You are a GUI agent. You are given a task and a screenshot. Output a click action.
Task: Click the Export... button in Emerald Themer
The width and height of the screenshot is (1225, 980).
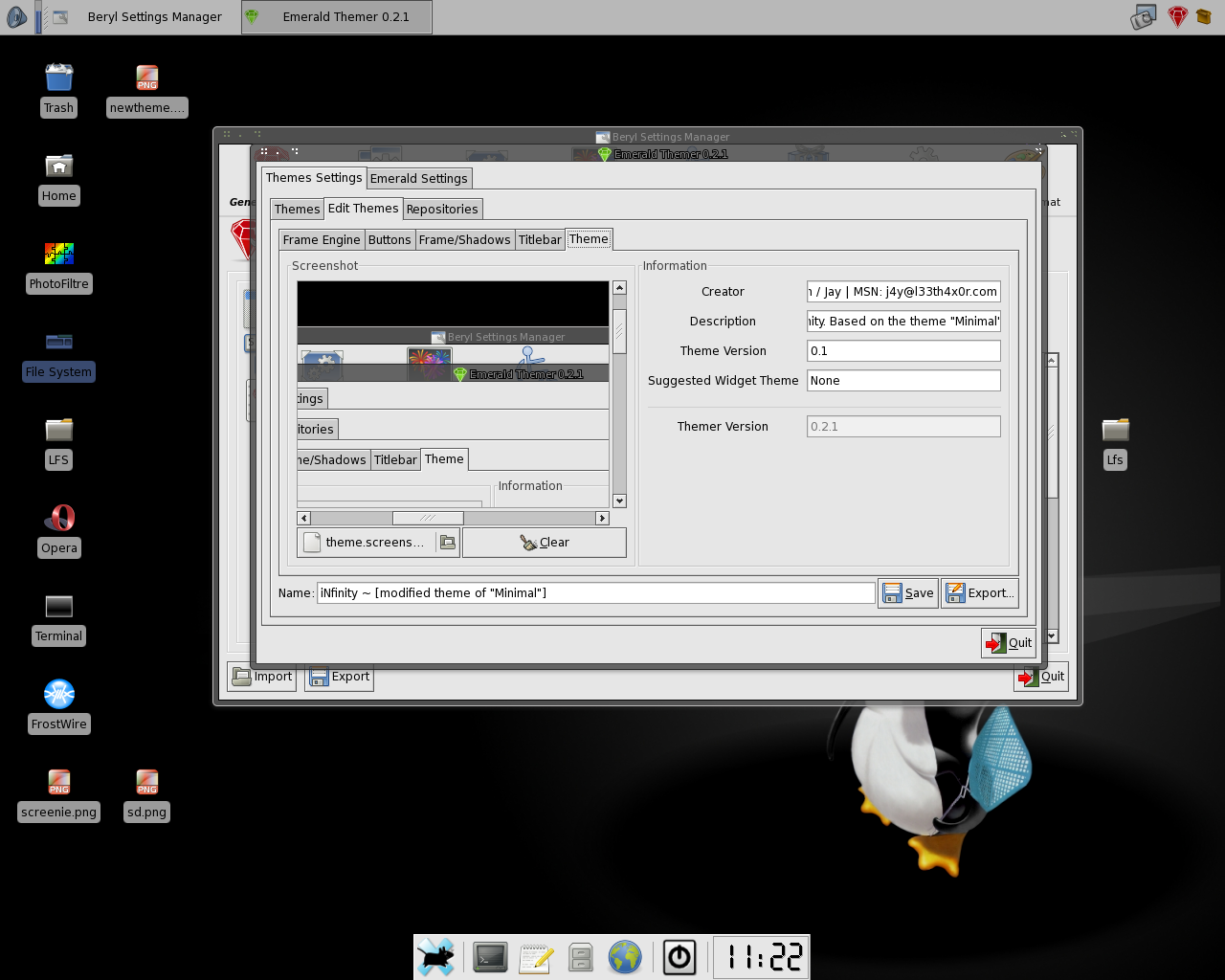click(x=979, y=593)
